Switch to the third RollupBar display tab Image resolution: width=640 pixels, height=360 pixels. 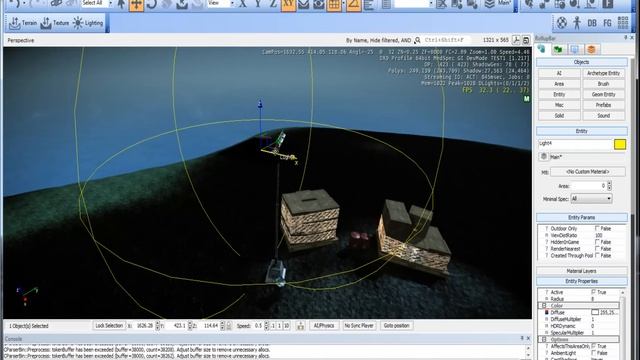[x=575, y=49]
